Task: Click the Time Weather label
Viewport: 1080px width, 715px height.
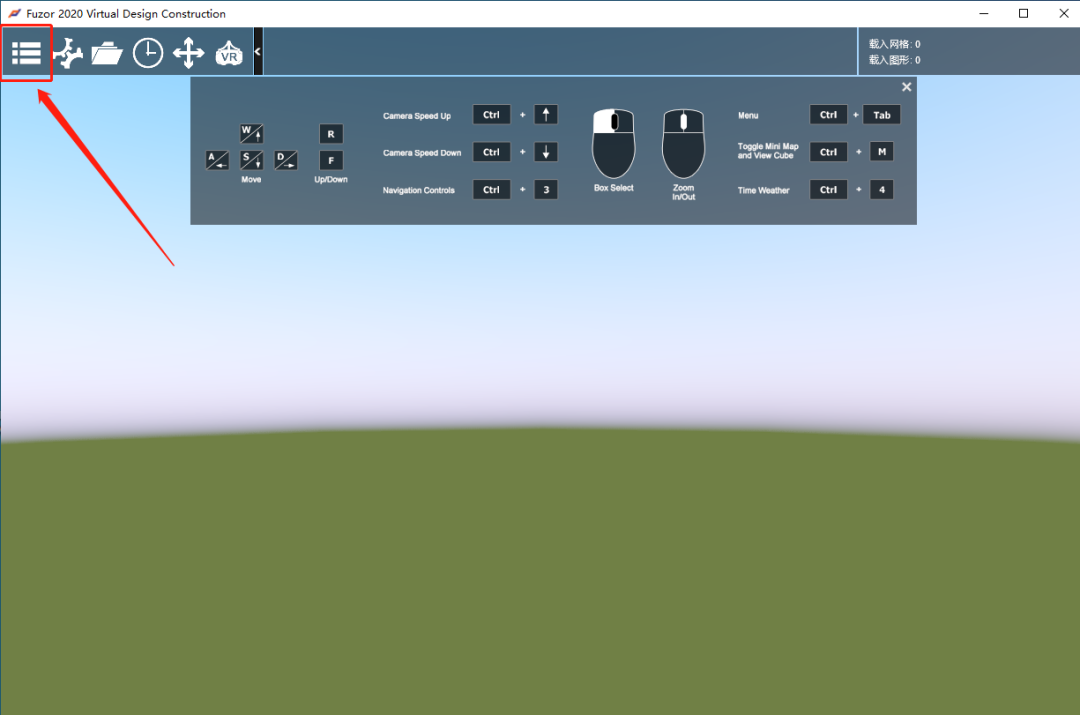Action: (763, 190)
